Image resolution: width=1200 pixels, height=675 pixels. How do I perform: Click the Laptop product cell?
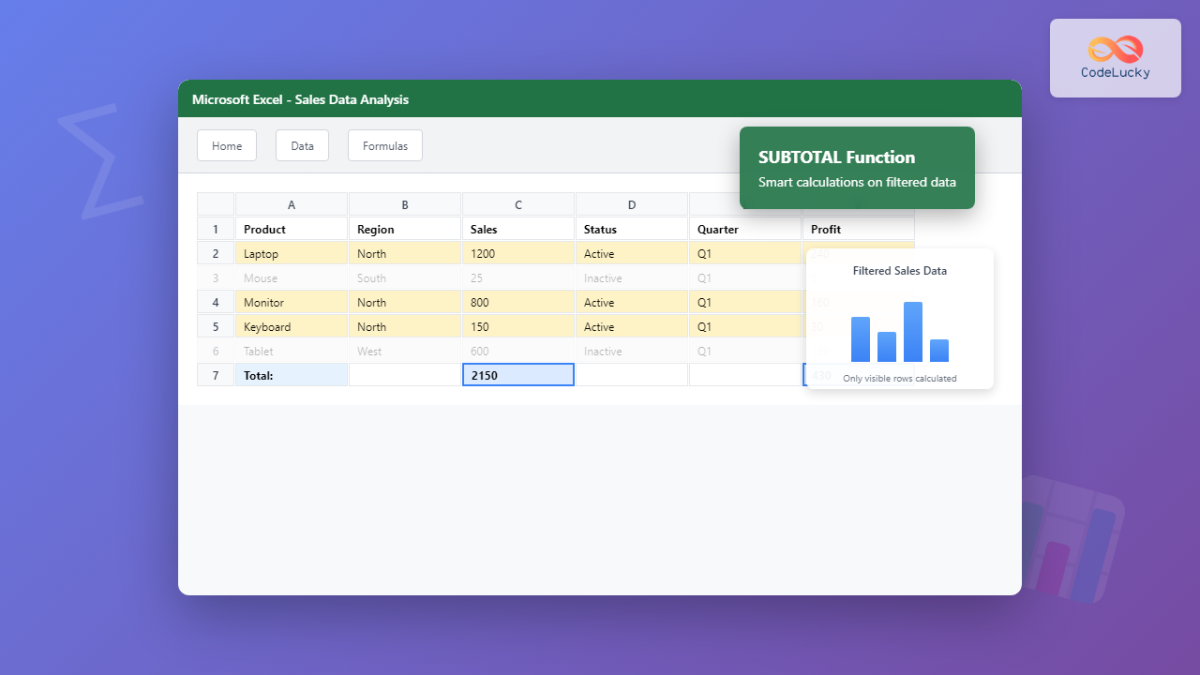(x=291, y=253)
